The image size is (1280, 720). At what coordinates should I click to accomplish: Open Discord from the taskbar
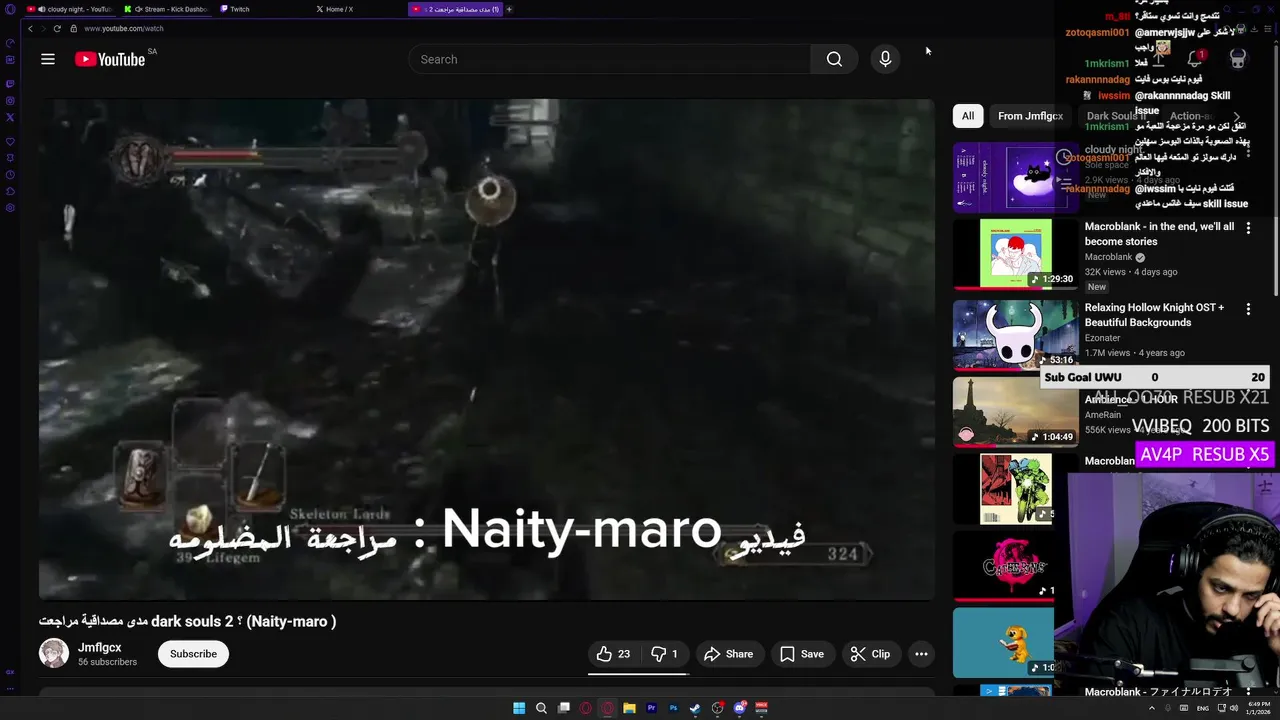[x=740, y=708]
